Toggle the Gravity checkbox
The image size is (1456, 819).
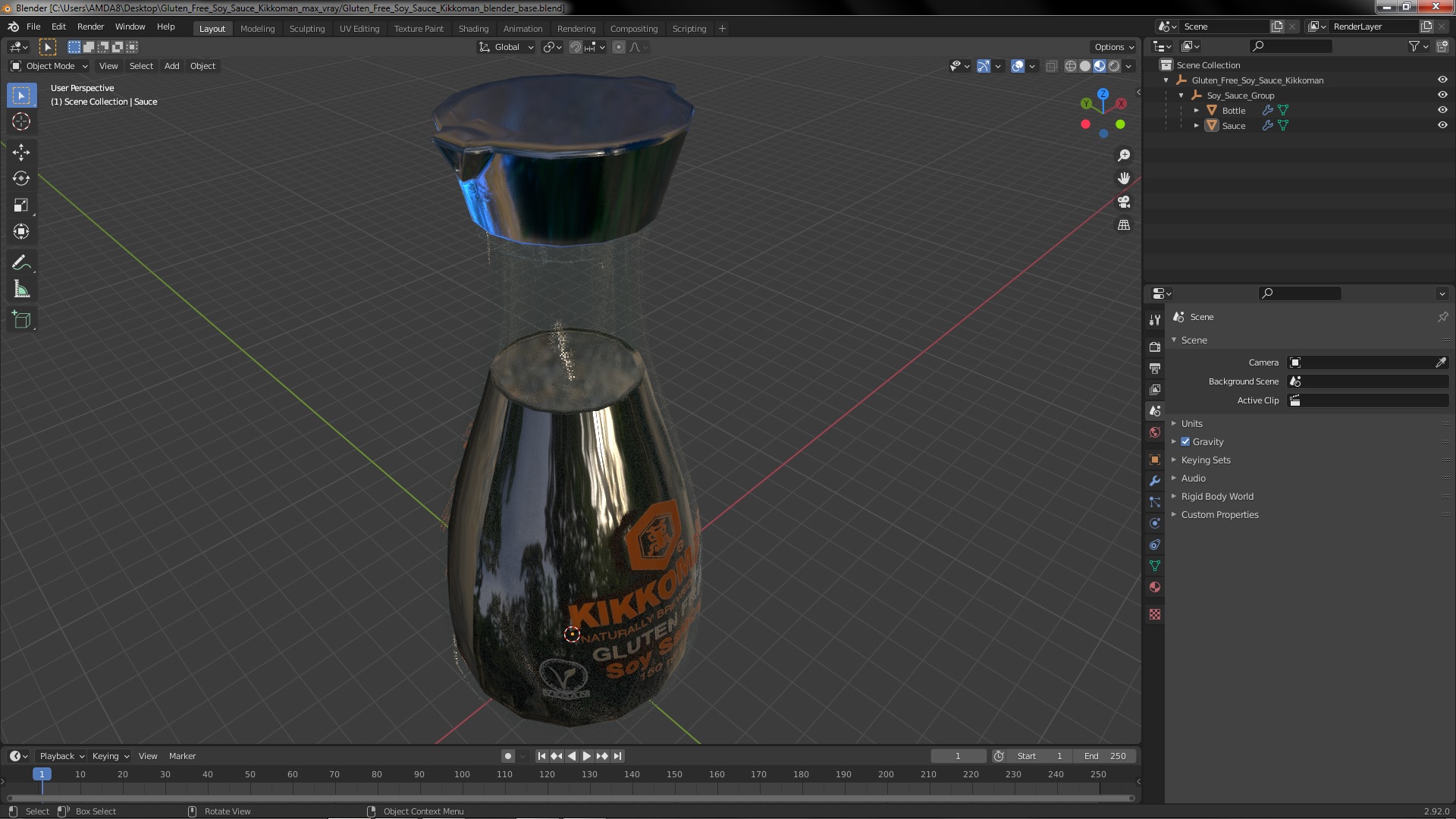point(1185,441)
